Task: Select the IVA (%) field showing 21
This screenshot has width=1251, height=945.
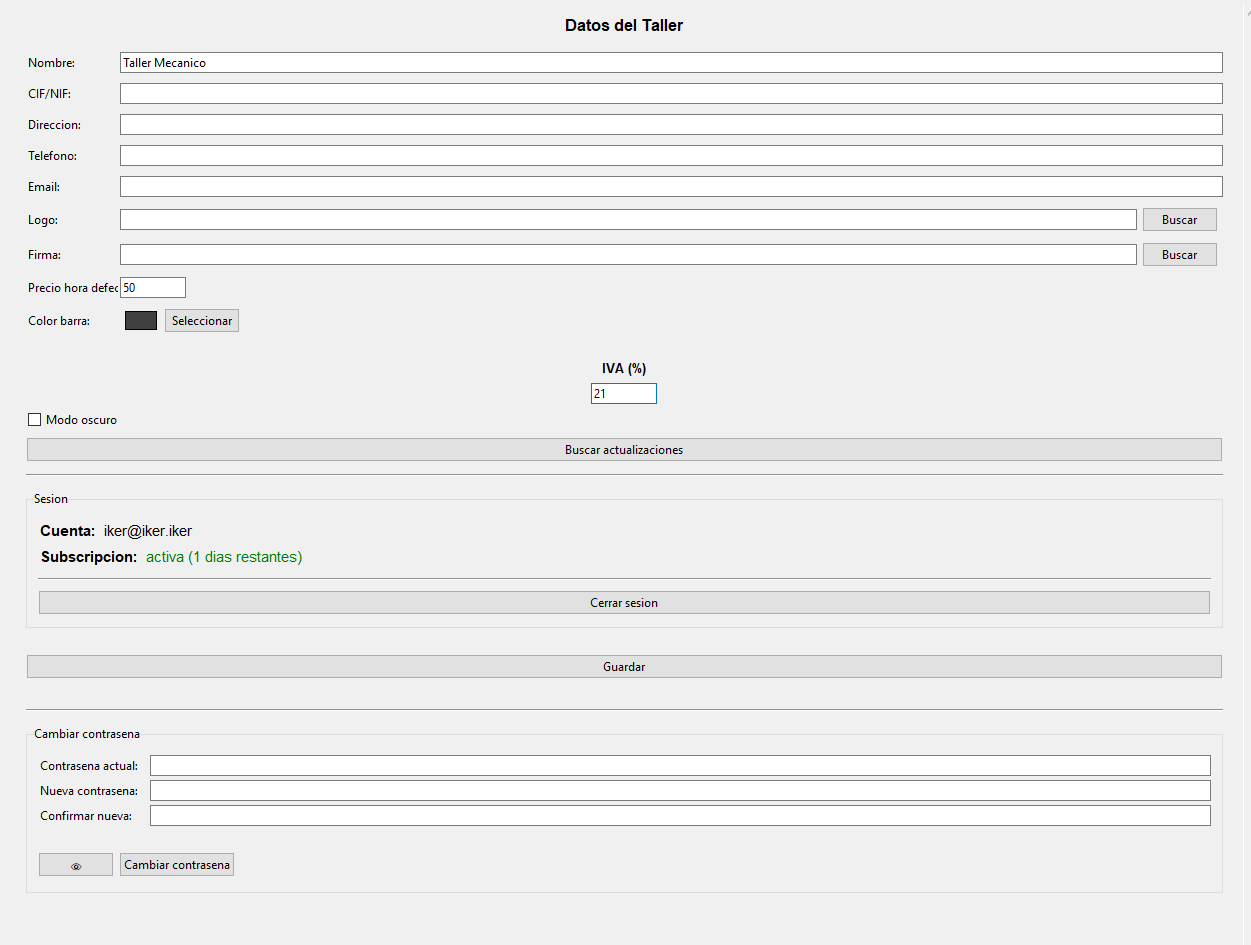Action: click(x=624, y=394)
